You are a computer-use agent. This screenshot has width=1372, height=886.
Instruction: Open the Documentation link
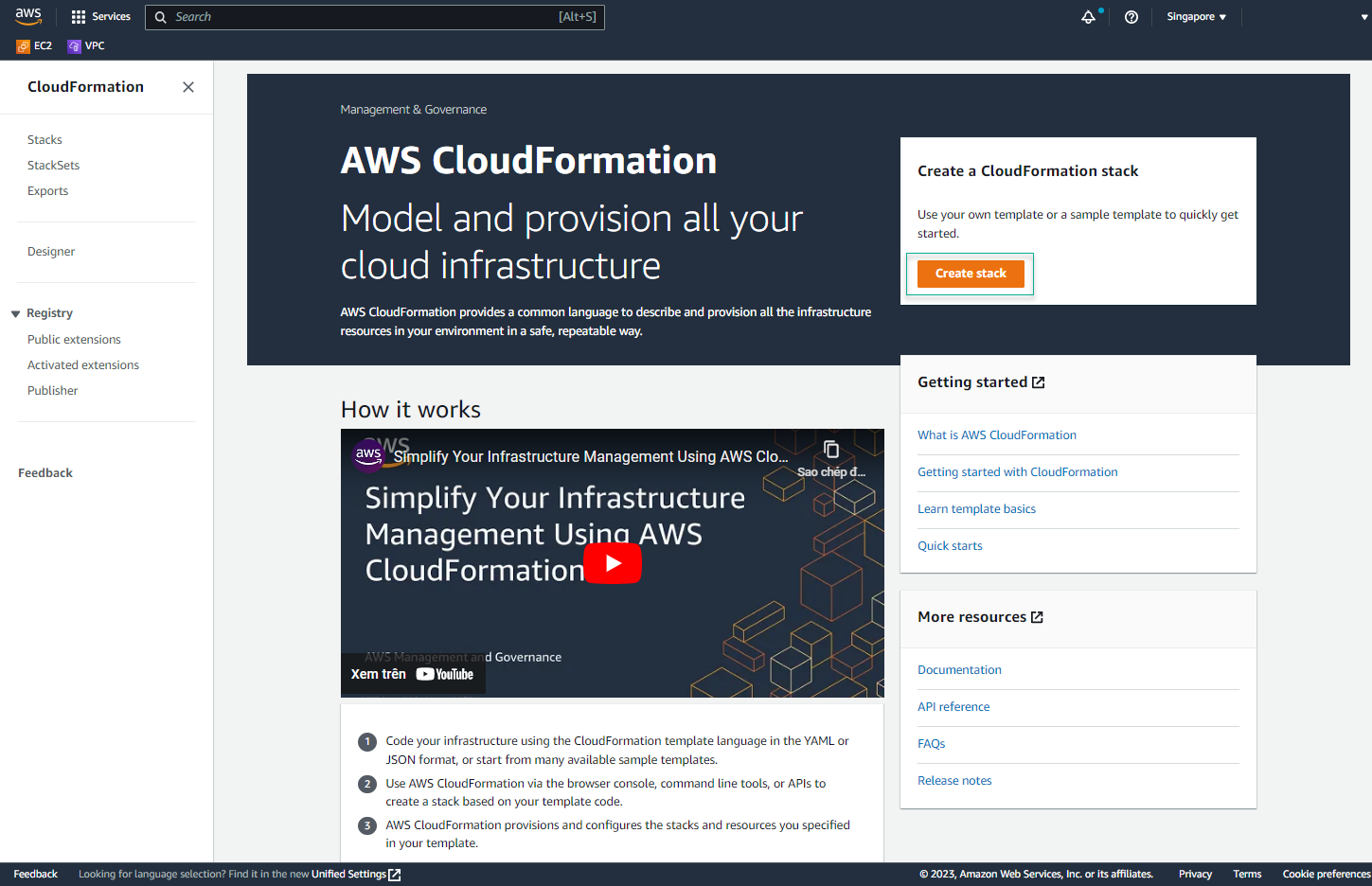[x=959, y=670]
